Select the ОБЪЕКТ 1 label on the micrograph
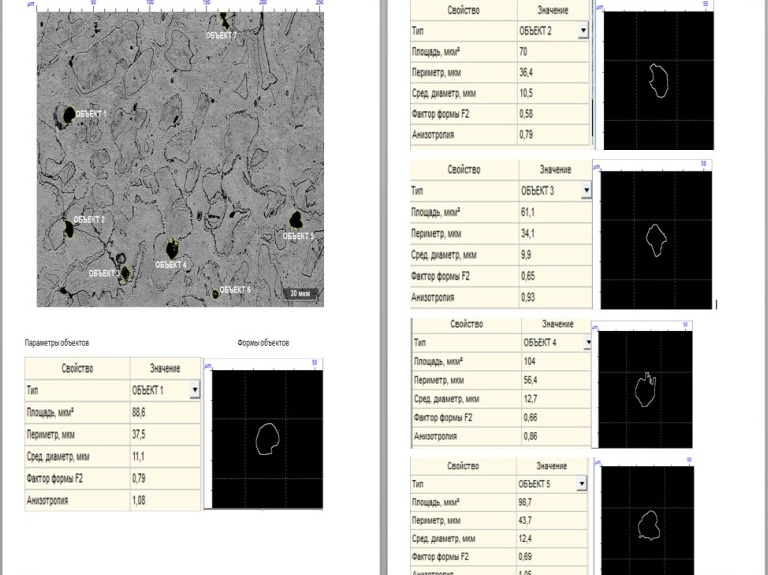 pos(91,114)
